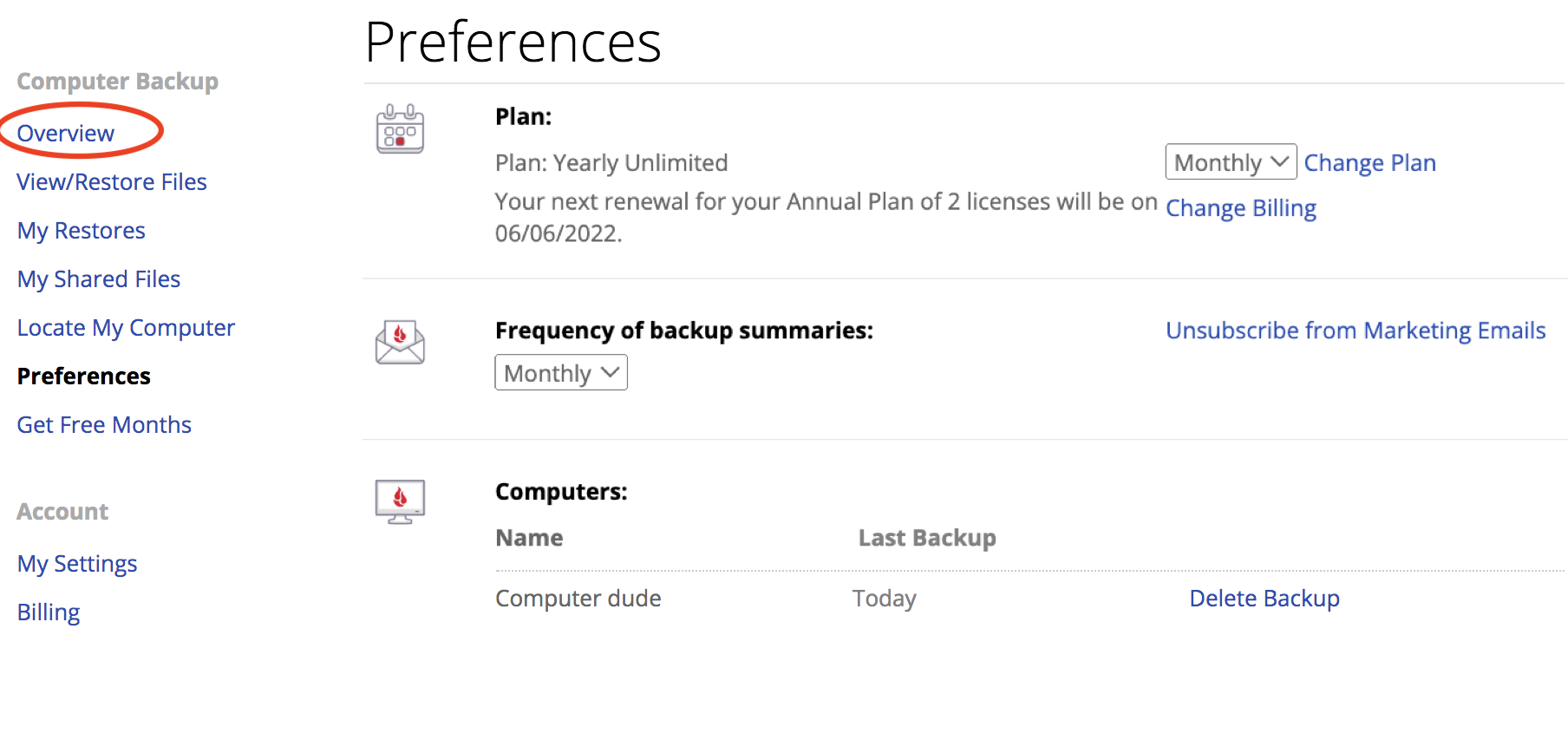Open the Monthly plan dropdown
The width and height of the screenshot is (1568, 740).
[1231, 162]
